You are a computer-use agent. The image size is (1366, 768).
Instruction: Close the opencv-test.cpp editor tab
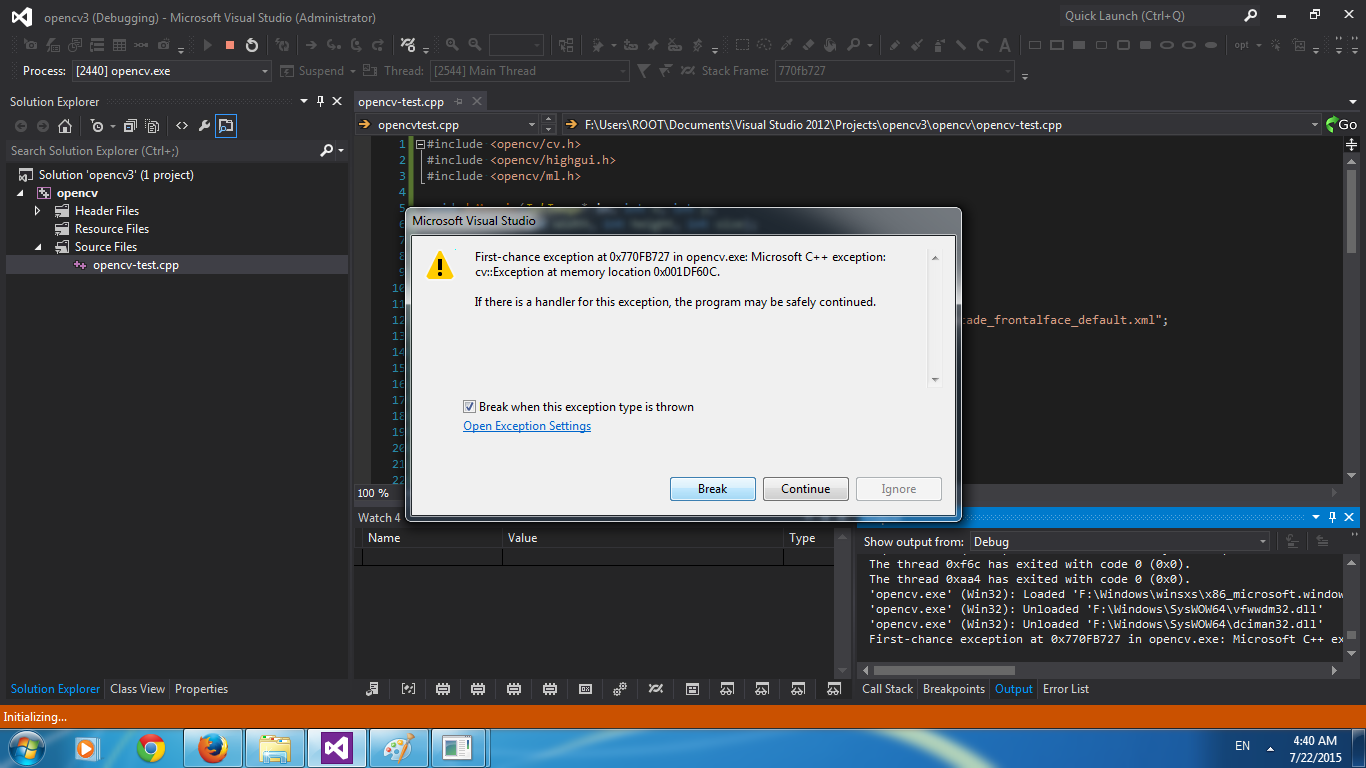point(477,102)
